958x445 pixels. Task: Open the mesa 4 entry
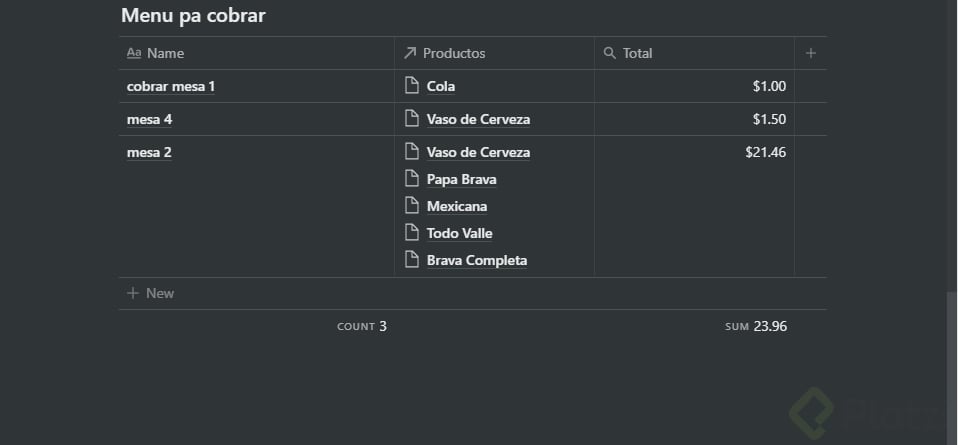(149, 119)
